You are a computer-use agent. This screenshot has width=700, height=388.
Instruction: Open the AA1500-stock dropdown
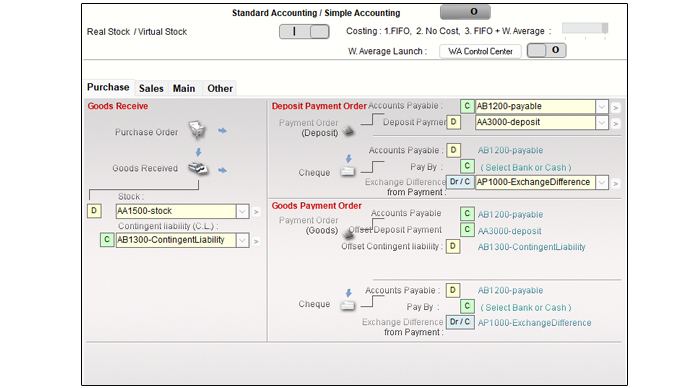[x=242, y=211]
